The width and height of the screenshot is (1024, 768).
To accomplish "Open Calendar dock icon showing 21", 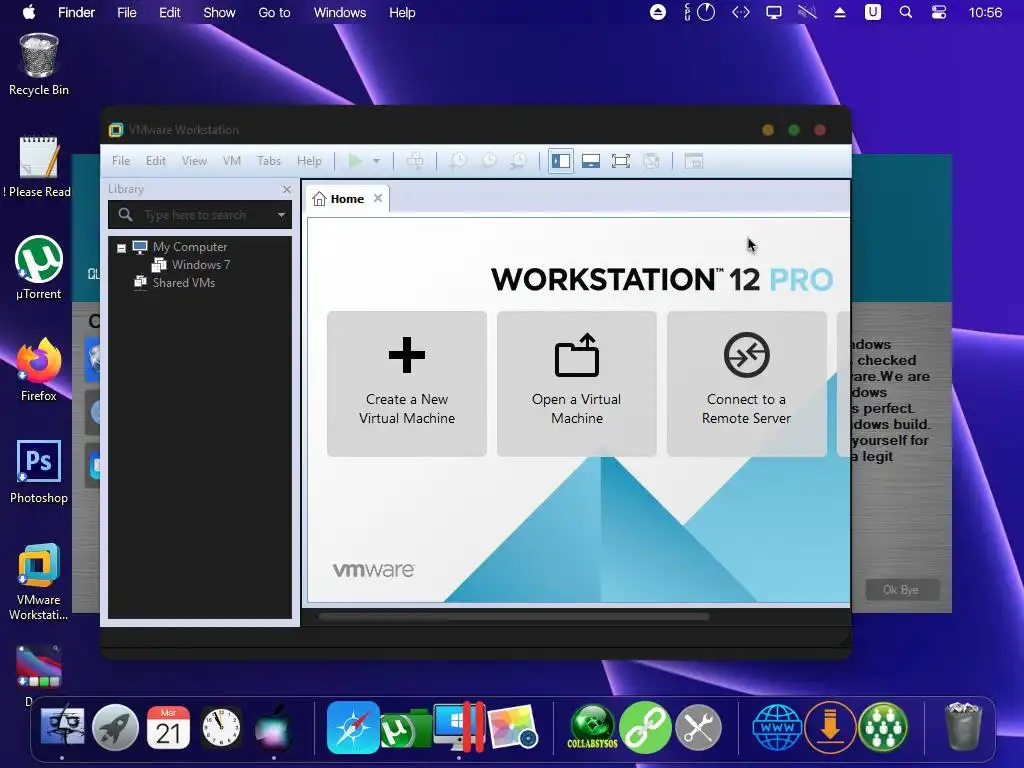I will (x=168, y=727).
